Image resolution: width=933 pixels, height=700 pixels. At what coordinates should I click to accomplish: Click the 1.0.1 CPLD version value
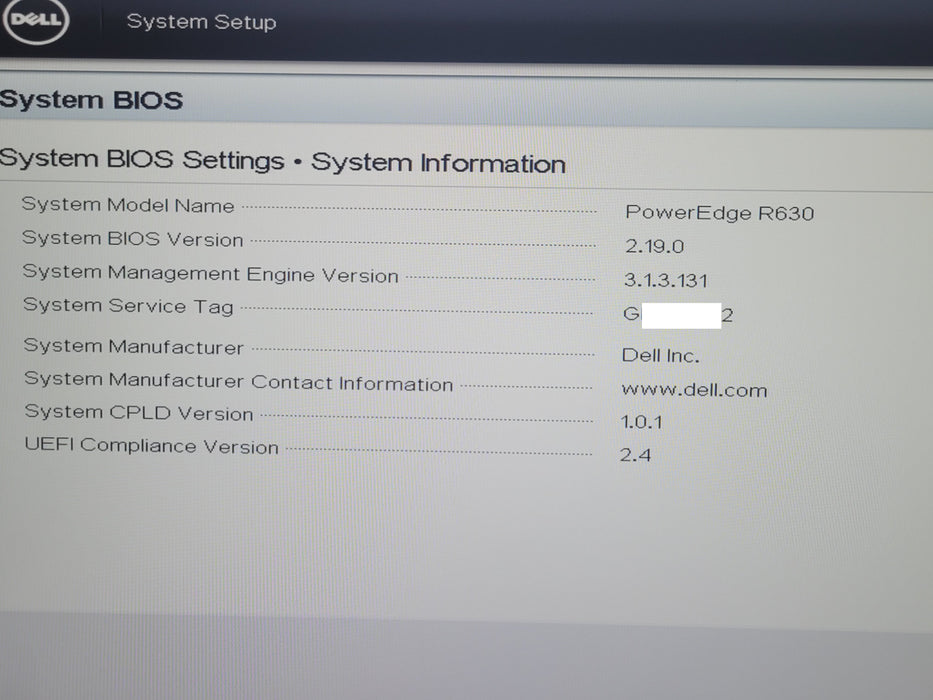click(x=641, y=422)
